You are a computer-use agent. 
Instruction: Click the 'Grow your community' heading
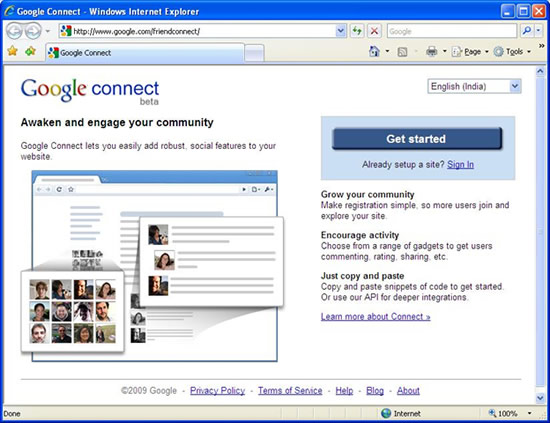pyautogui.click(x=367, y=194)
